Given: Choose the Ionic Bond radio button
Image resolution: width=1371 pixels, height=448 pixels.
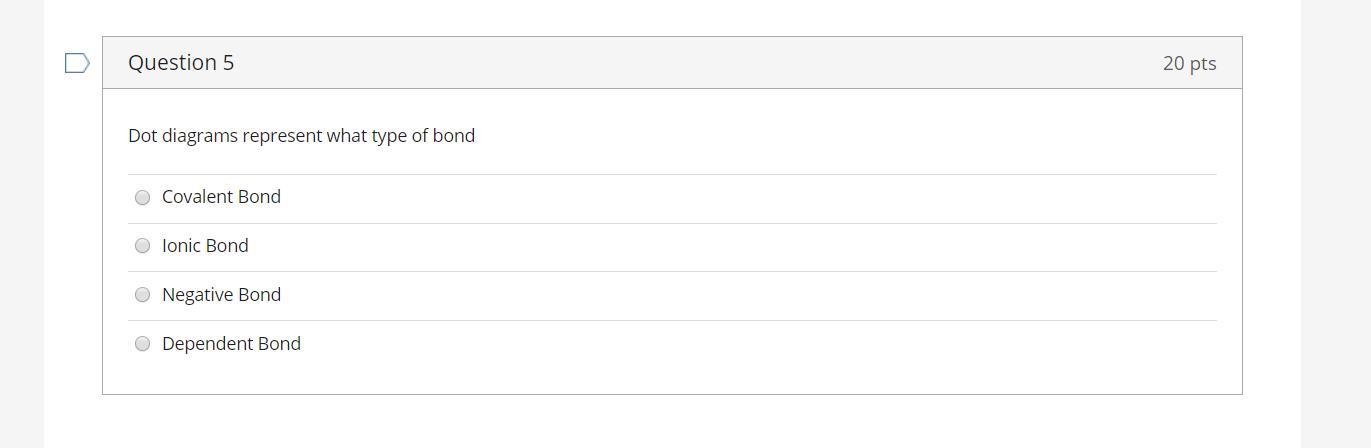Looking at the screenshot, I should [x=142, y=246].
